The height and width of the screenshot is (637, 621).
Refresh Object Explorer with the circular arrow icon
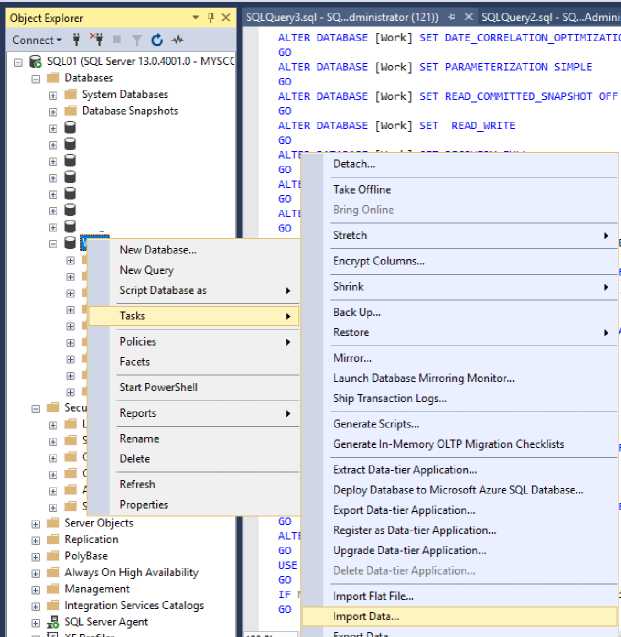tap(157, 40)
